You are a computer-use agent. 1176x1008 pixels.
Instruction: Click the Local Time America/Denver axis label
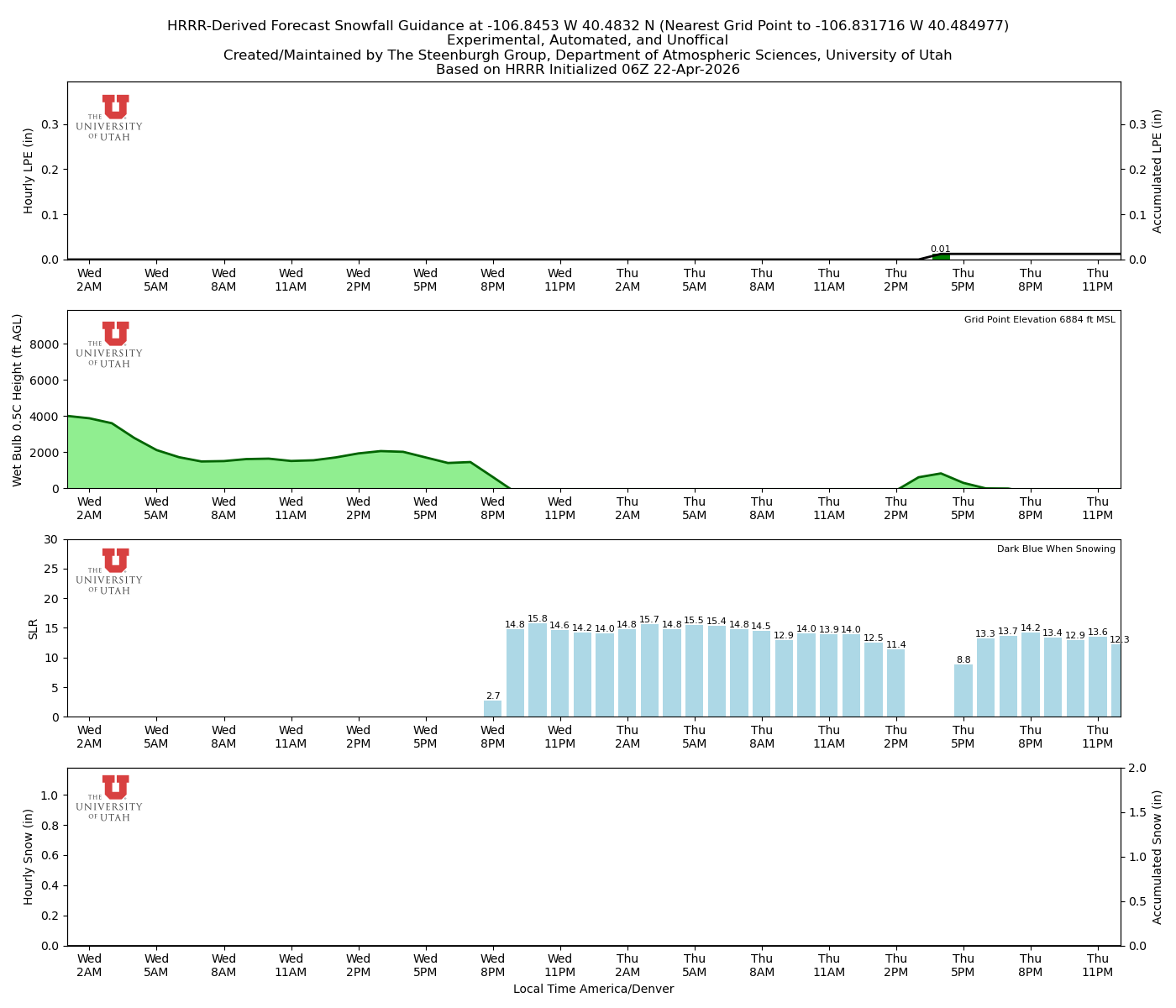pyautogui.click(x=593, y=989)
